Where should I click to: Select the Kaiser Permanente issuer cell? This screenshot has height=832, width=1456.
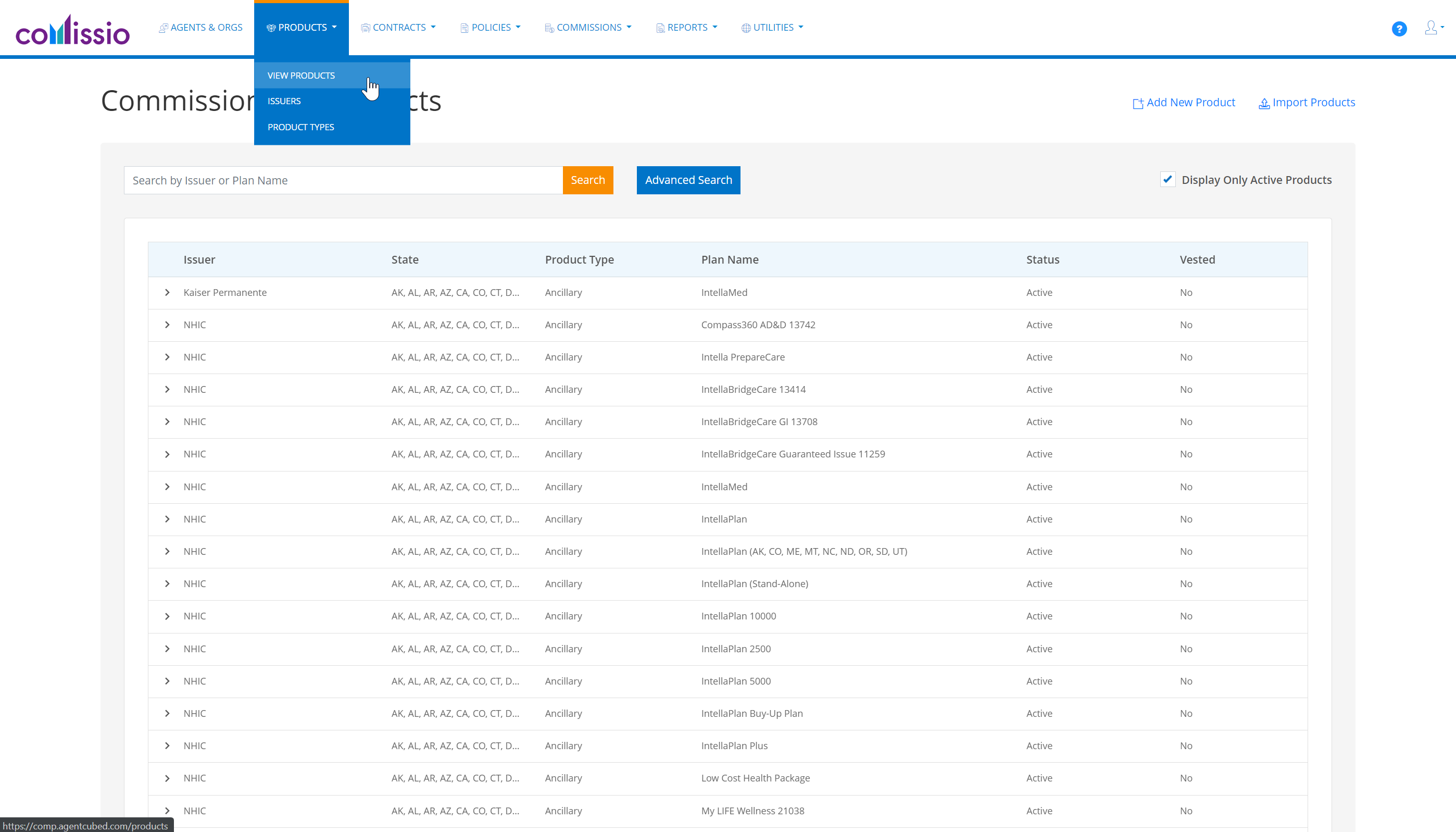(225, 293)
